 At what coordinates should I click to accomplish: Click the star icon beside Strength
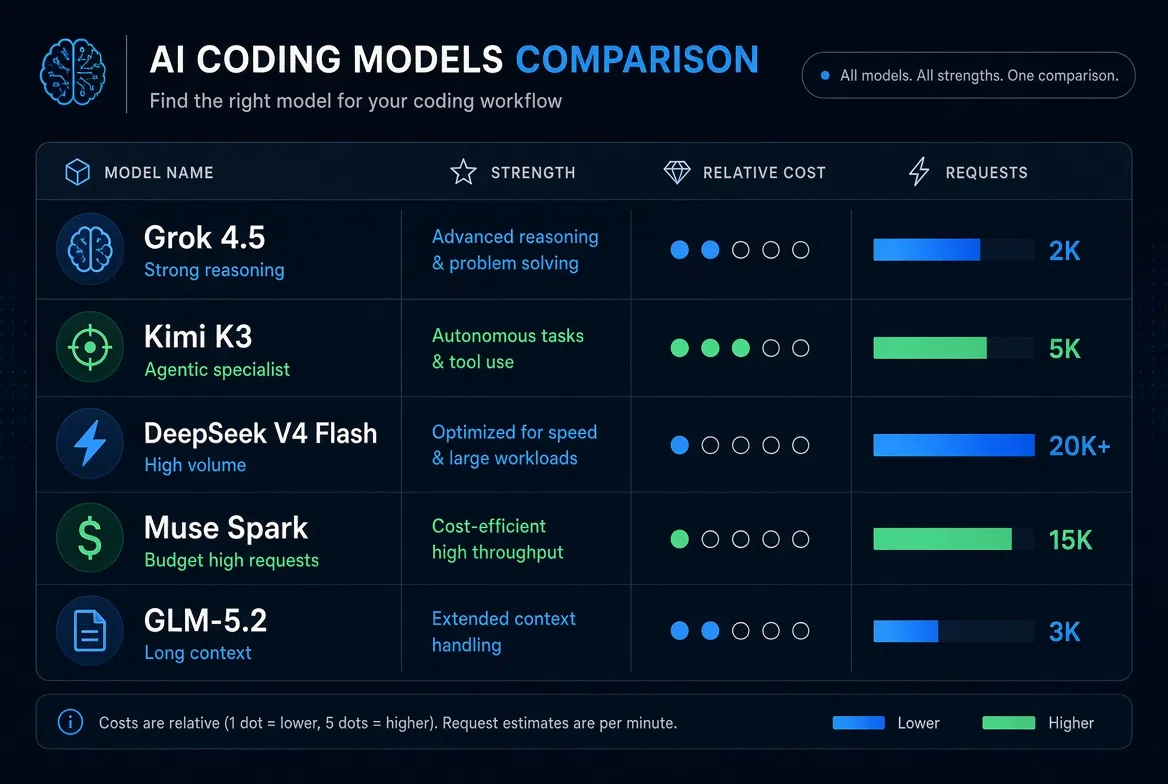coord(463,172)
